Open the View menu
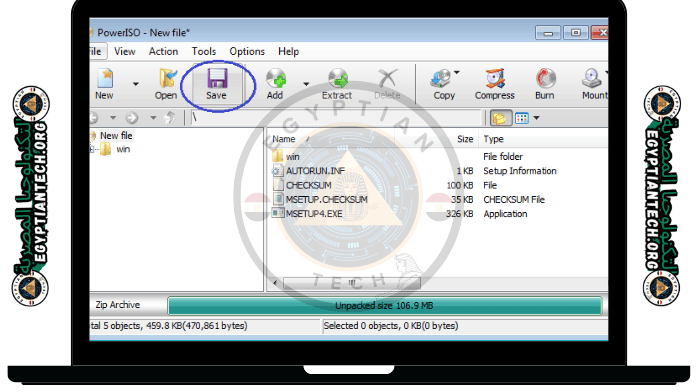698x392 pixels. [125, 52]
